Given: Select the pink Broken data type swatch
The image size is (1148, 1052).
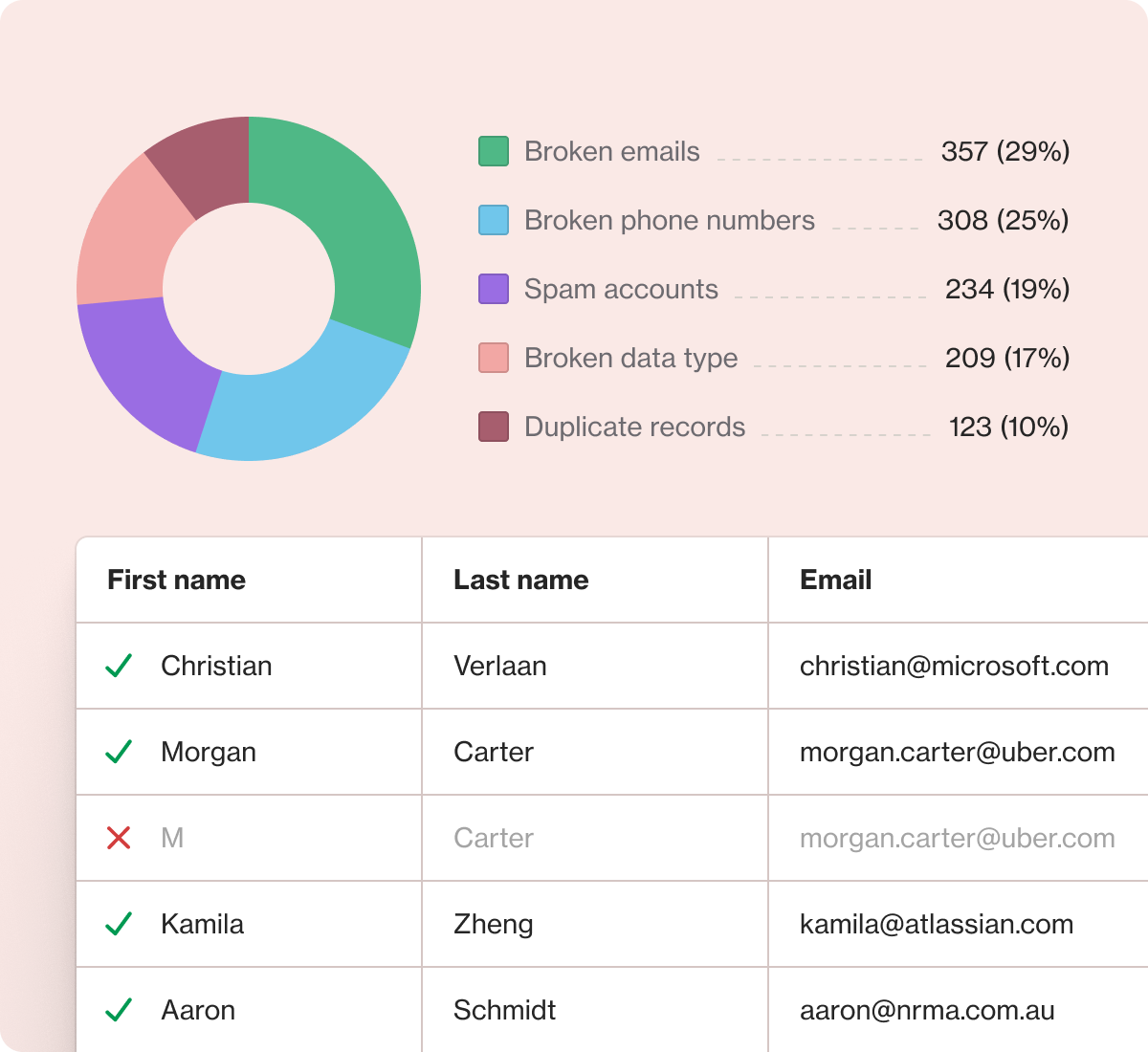Looking at the screenshot, I should tap(494, 358).
